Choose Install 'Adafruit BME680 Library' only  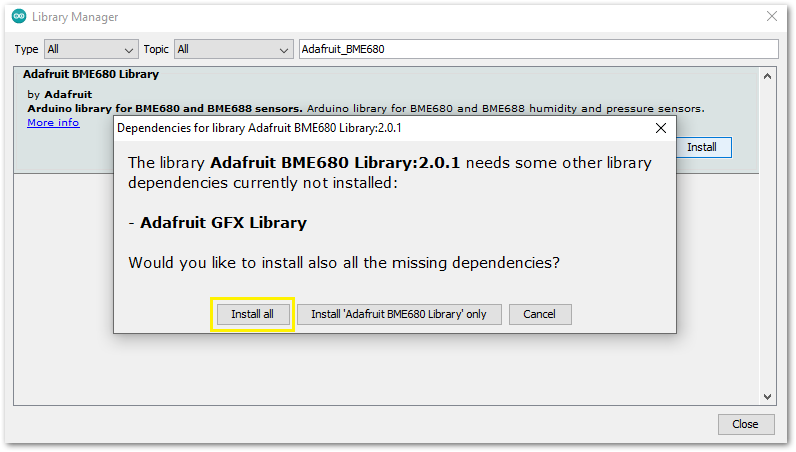pyautogui.click(x=398, y=314)
